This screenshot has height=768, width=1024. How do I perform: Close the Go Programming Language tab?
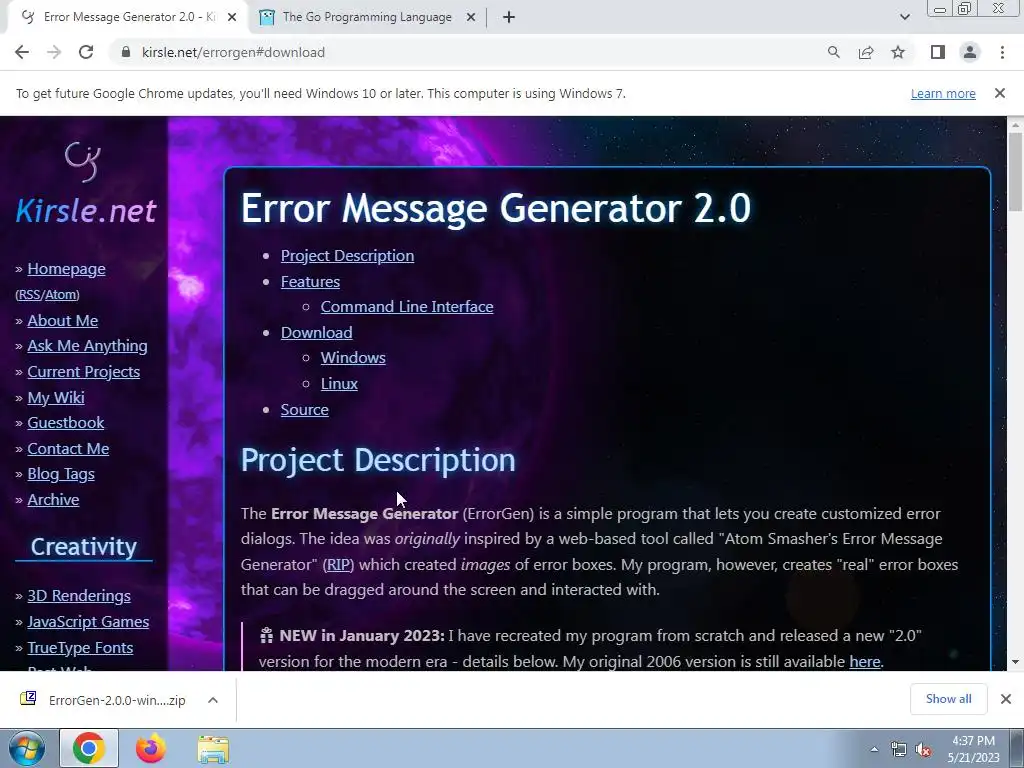pyautogui.click(x=471, y=17)
